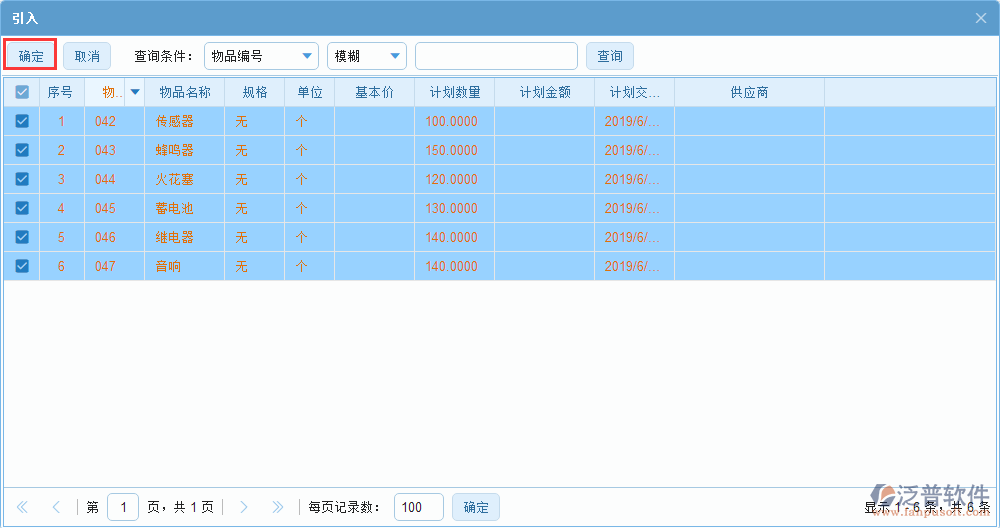This screenshot has height=528, width=1000.
Task: Uncheck the row 6 音响 checkbox
Action: click(22, 266)
